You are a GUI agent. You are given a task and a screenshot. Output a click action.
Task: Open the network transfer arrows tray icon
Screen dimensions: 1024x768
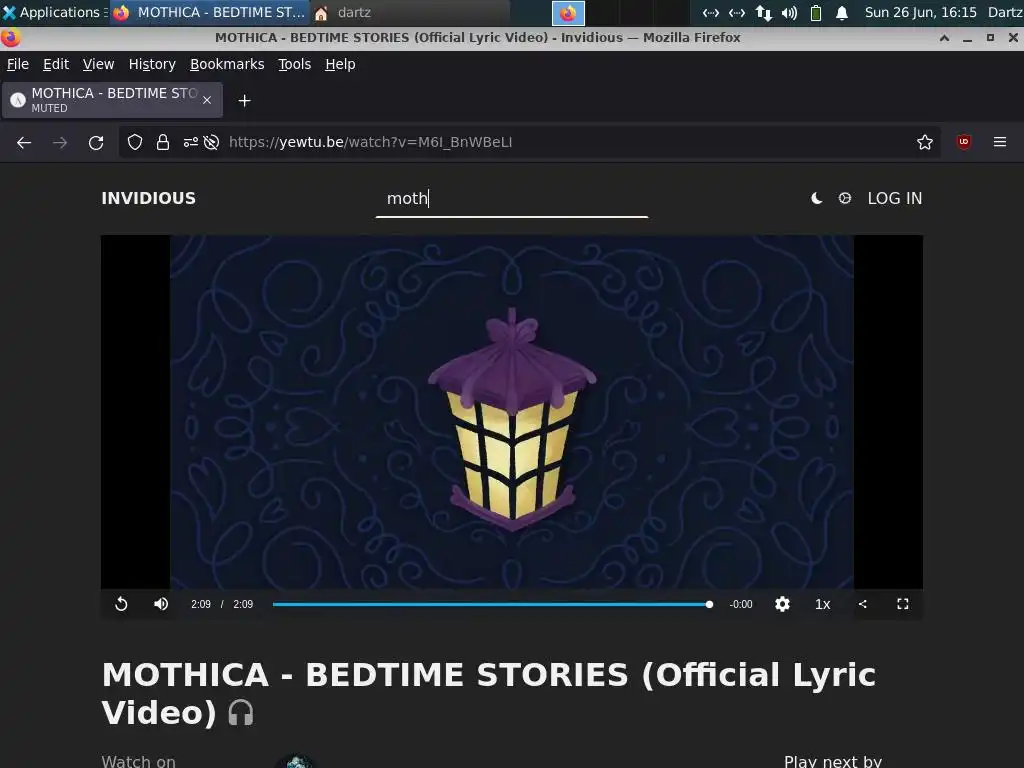[763, 12]
